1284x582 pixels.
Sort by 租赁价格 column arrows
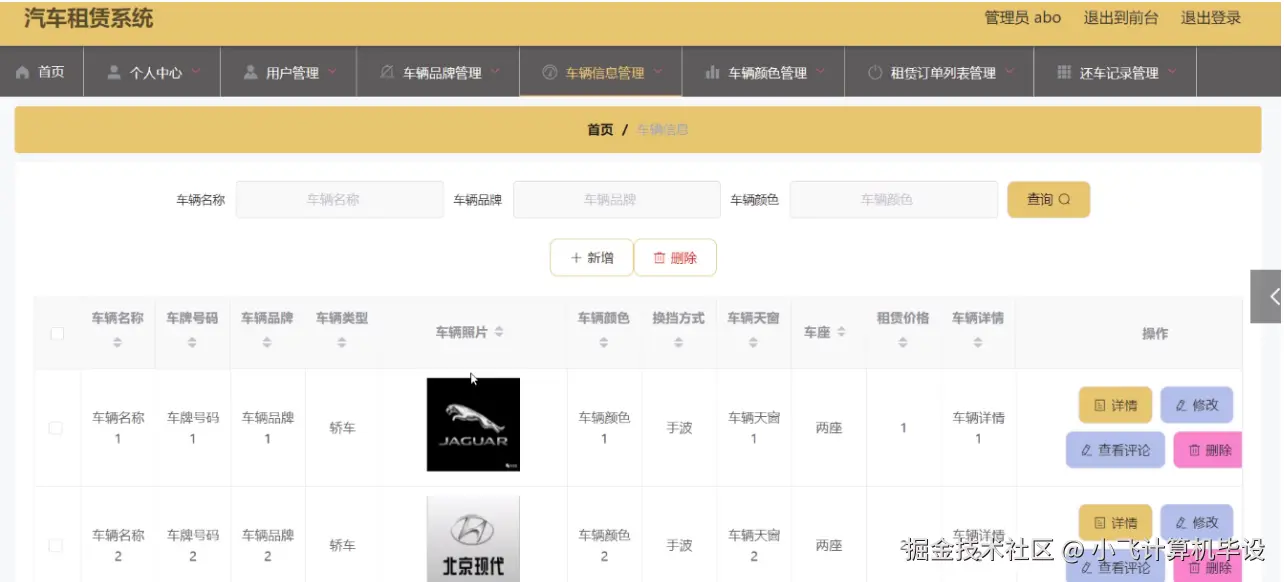click(x=903, y=342)
